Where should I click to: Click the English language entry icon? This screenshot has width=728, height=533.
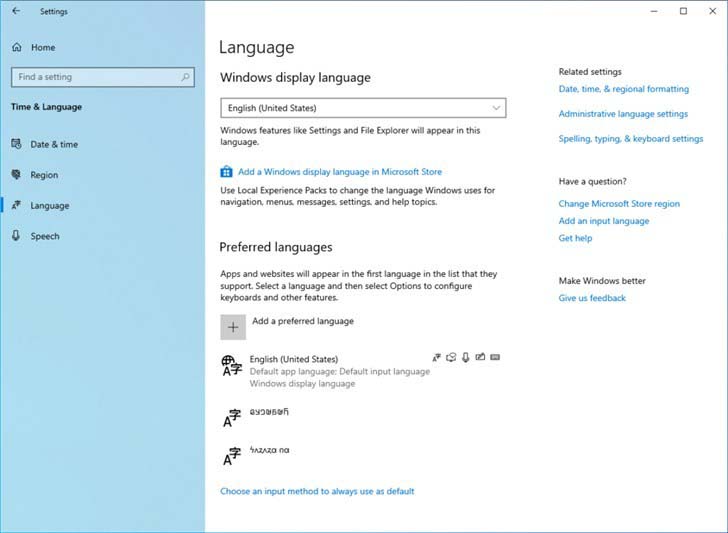pyautogui.click(x=232, y=365)
